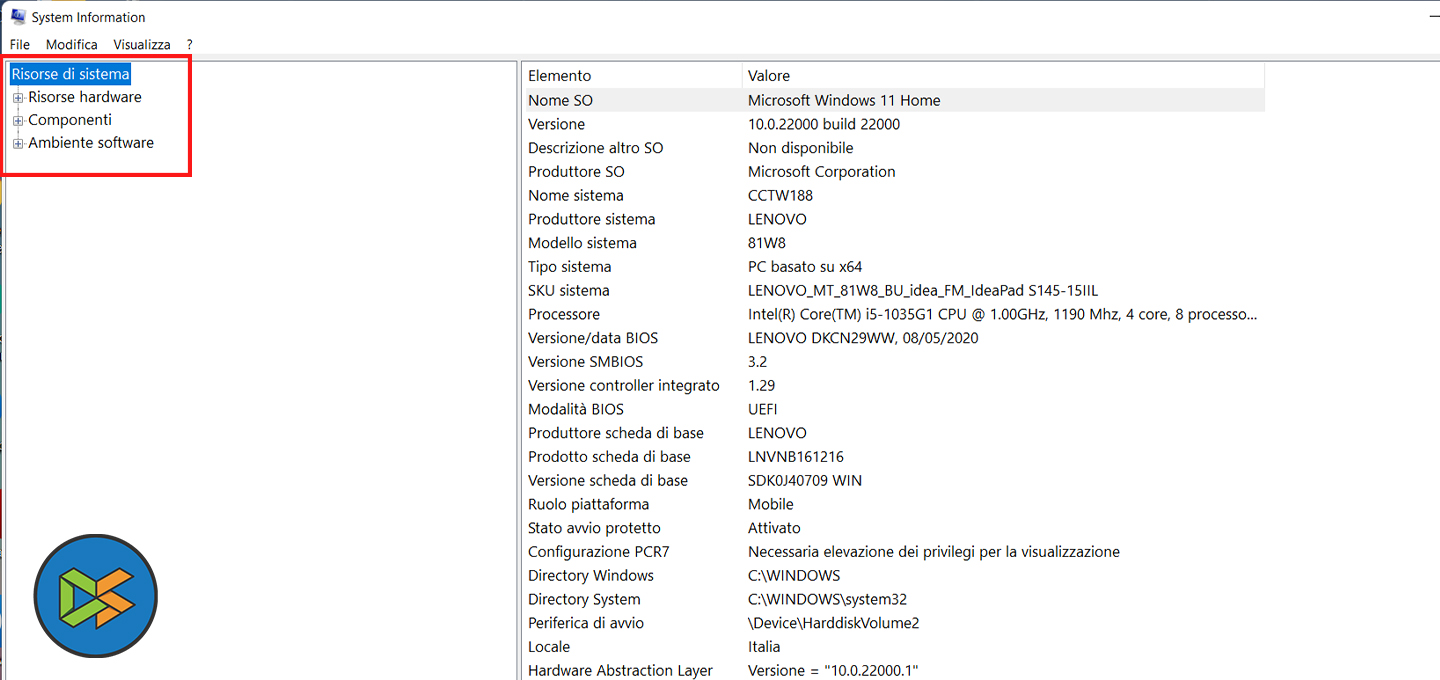This screenshot has height=680, width=1440.
Task: Click the 1.29 controller value
Action: tap(762, 385)
